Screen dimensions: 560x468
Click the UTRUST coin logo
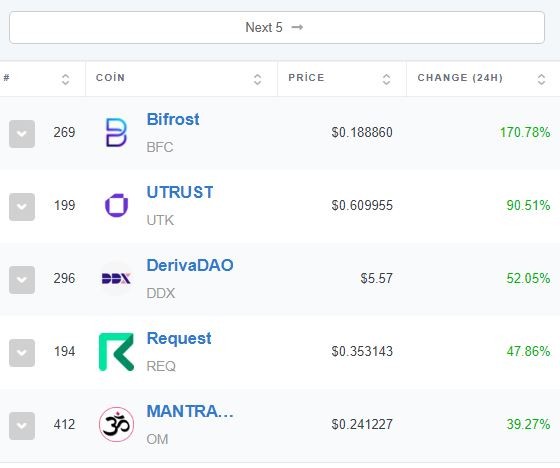coord(116,205)
